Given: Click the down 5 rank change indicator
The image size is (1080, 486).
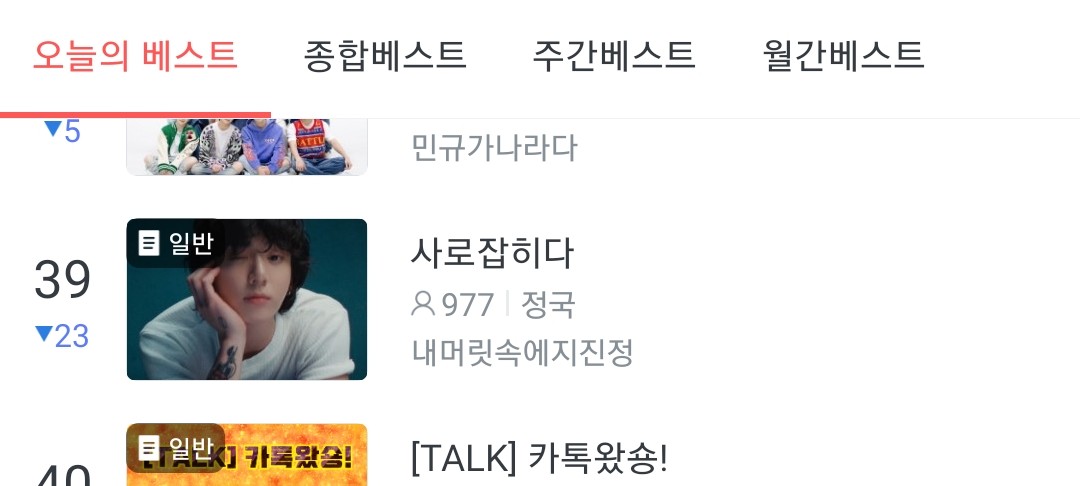Looking at the screenshot, I should (x=63, y=131).
